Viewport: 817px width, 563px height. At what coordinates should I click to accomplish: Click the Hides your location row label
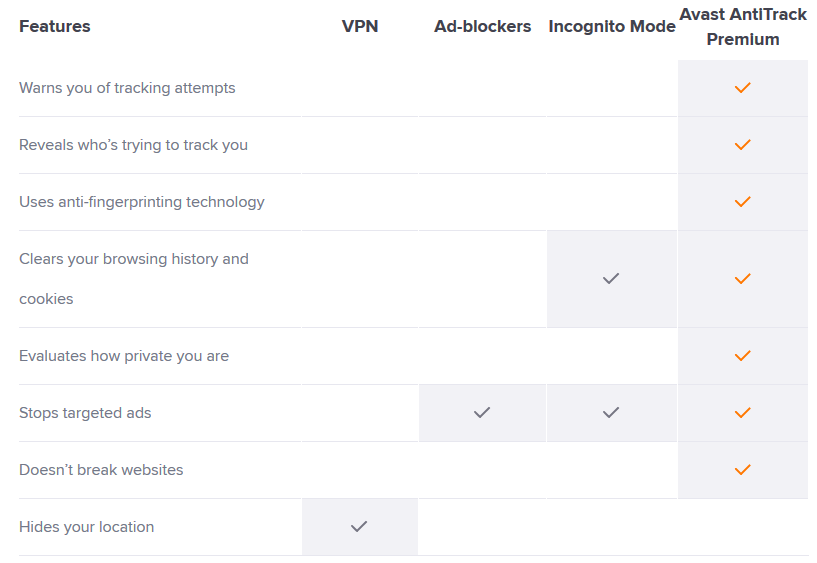click(x=86, y=527)
